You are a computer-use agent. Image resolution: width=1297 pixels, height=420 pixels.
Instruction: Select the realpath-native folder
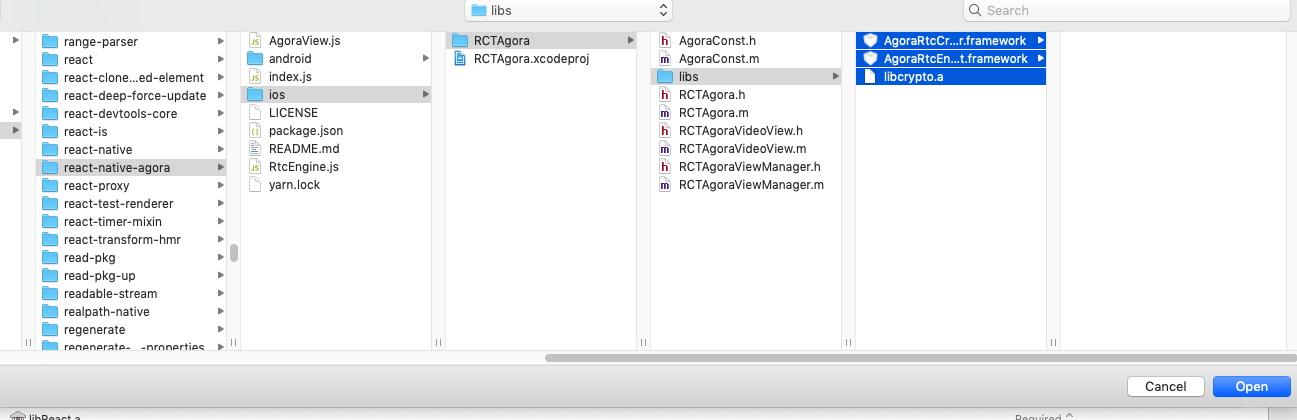(131, 312)
